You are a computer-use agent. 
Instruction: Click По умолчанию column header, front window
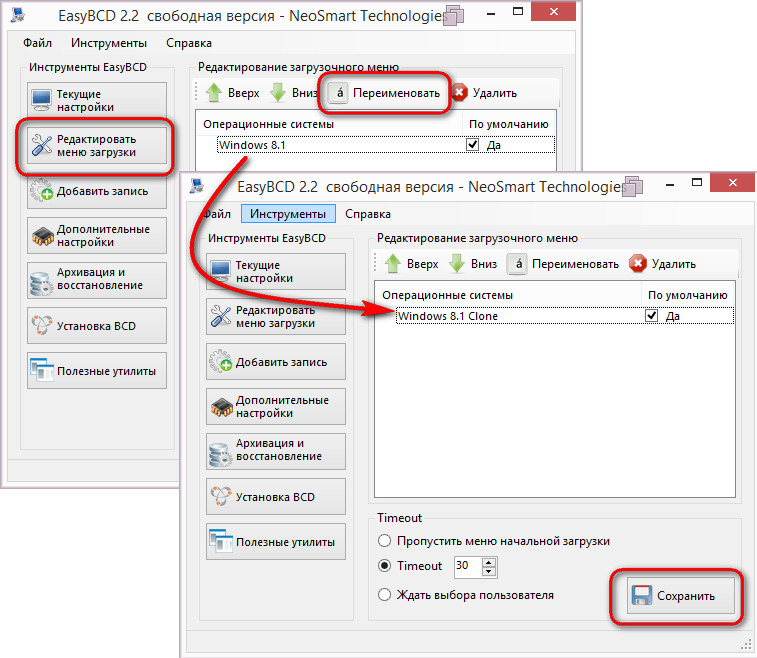coord(687,295)
